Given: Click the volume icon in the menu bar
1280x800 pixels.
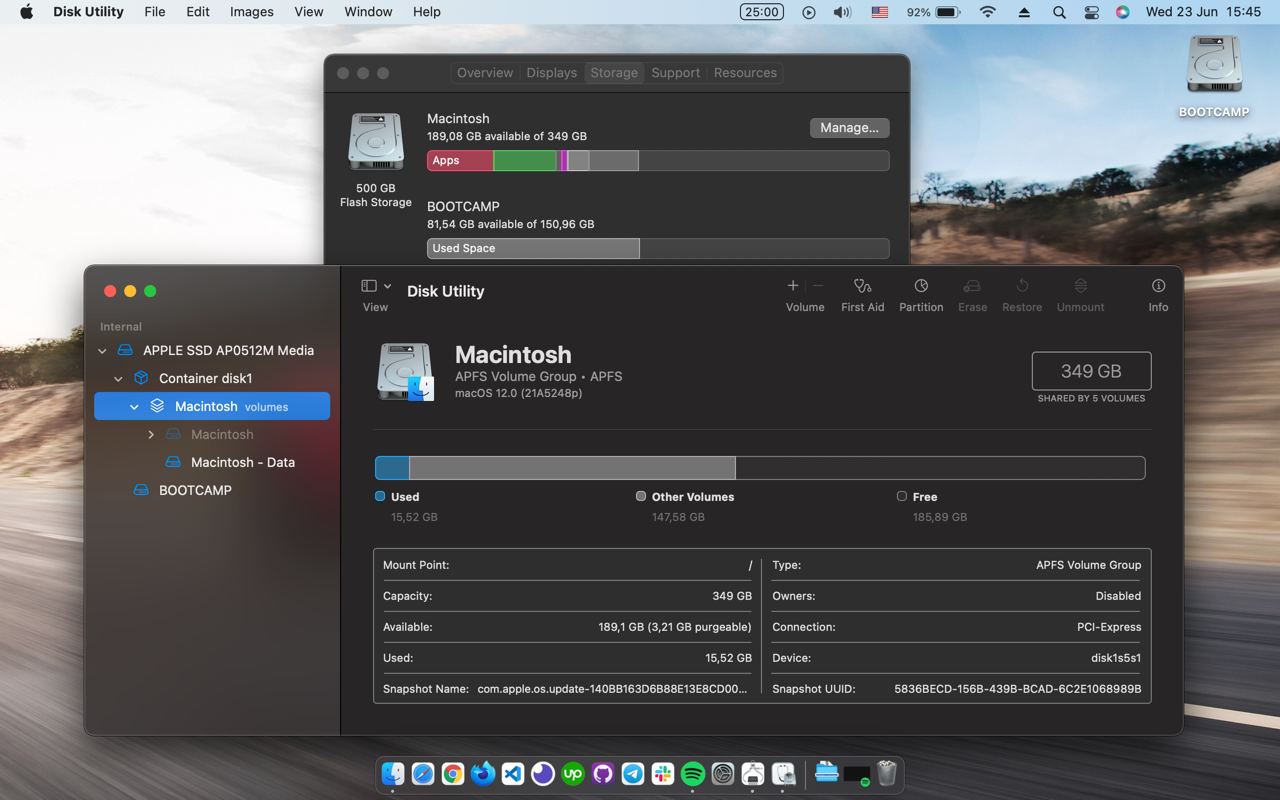Looking at the screenshot, I should tap(842, 12).
